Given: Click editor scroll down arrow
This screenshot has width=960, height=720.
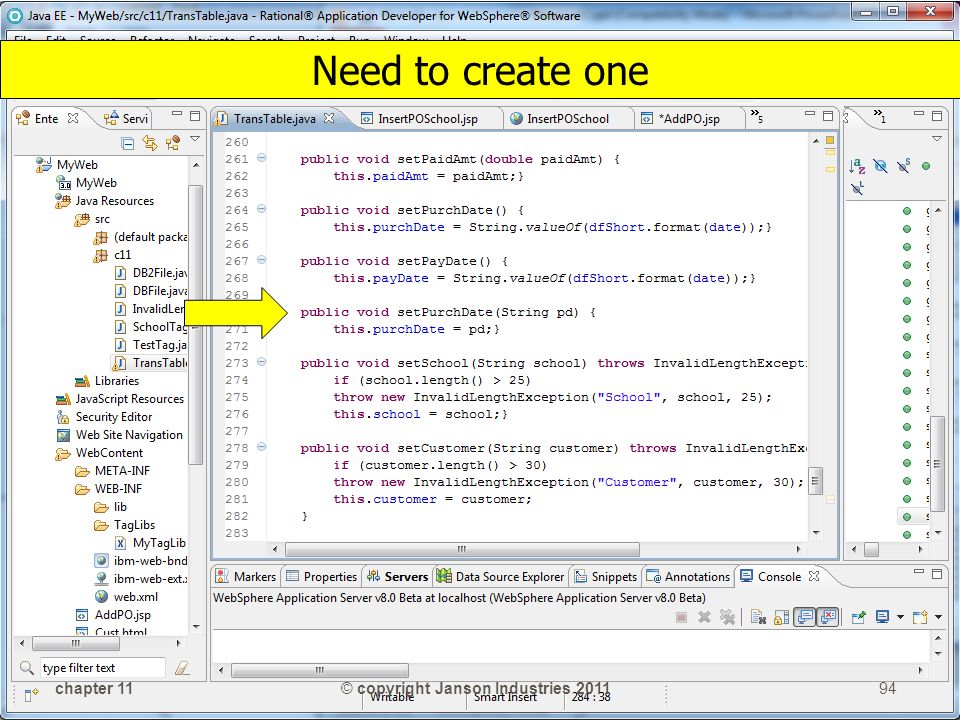Looking at the screenshot, I should click(x=816, y=532).
